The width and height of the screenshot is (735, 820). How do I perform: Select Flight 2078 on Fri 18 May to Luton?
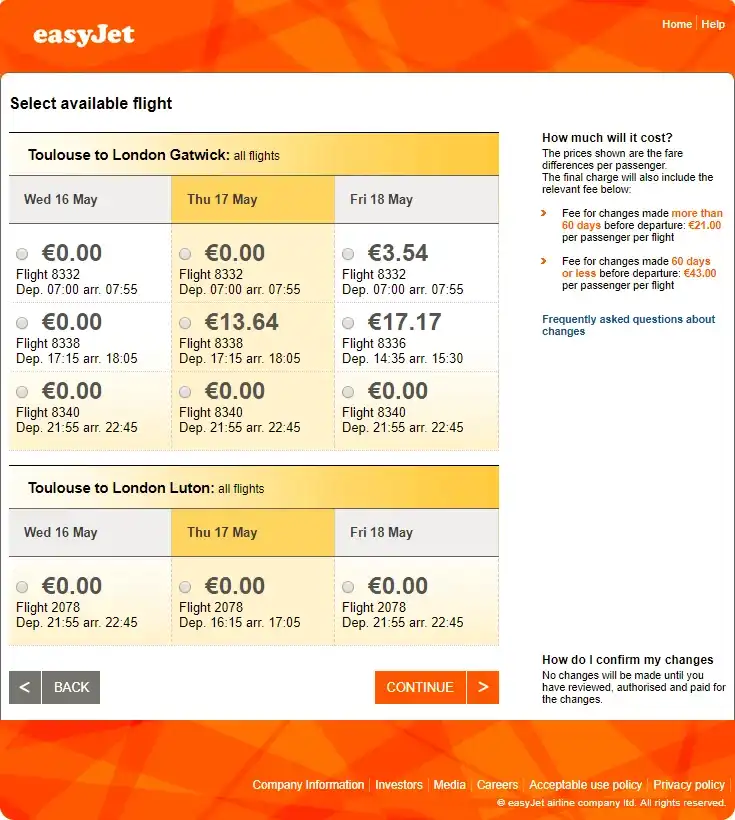[x=348, y=586]
